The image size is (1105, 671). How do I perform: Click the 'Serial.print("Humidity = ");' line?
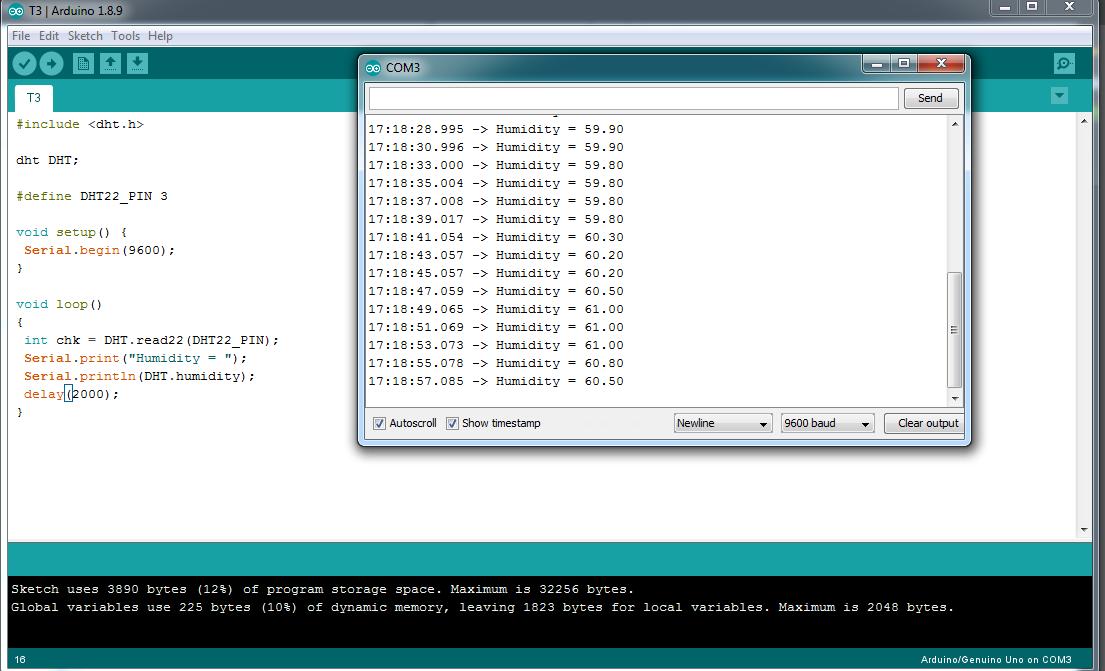pyautogui.click(x=135, y=359)
